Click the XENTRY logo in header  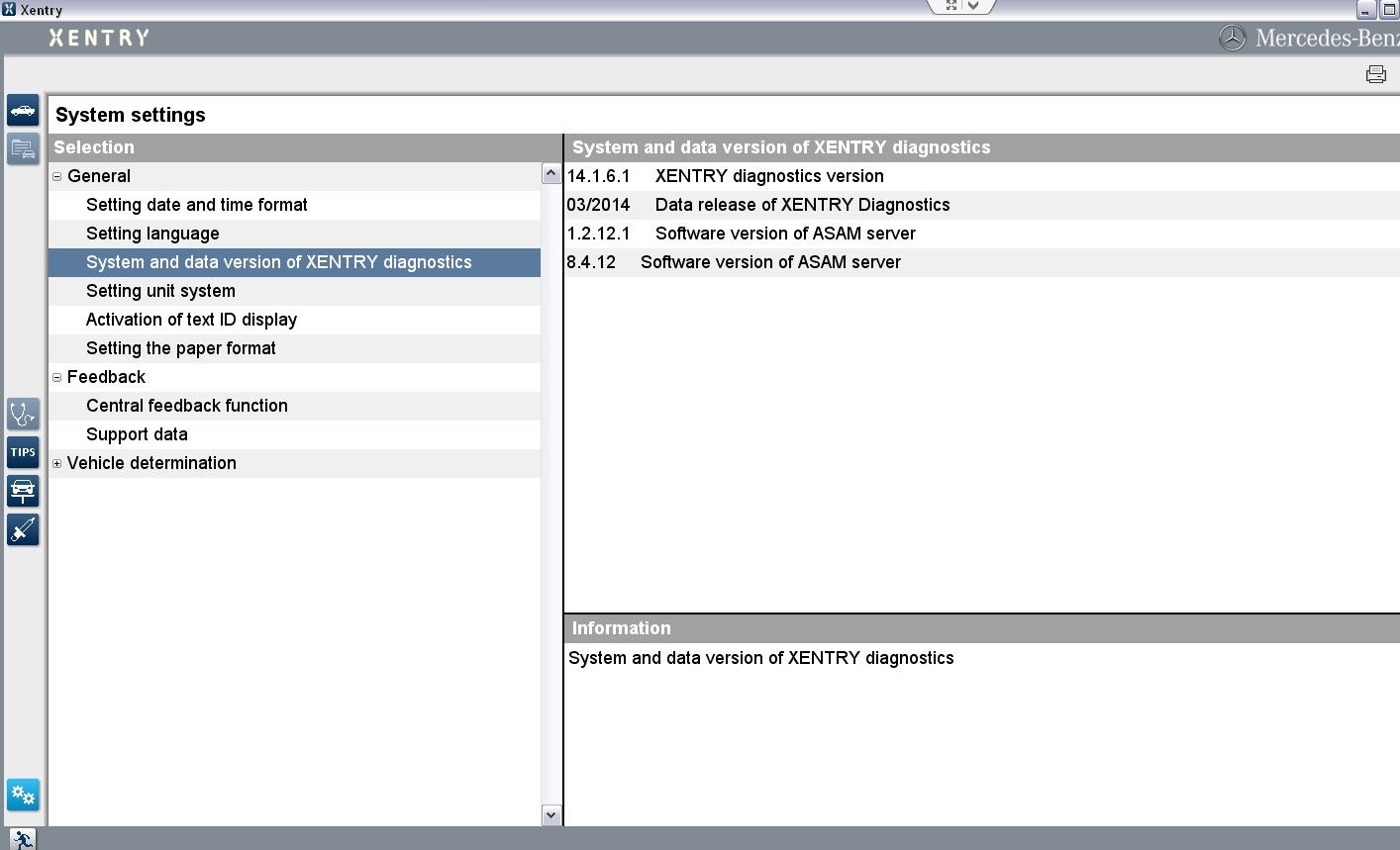pos(99,38)
